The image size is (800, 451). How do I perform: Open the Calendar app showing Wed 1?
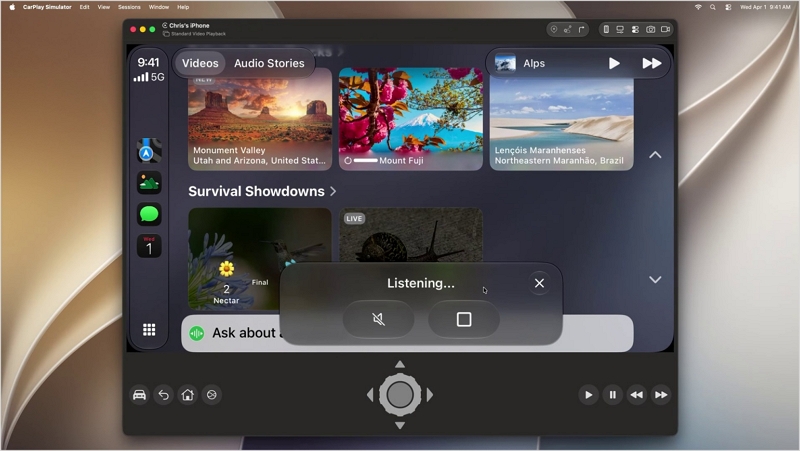(148, 246)
